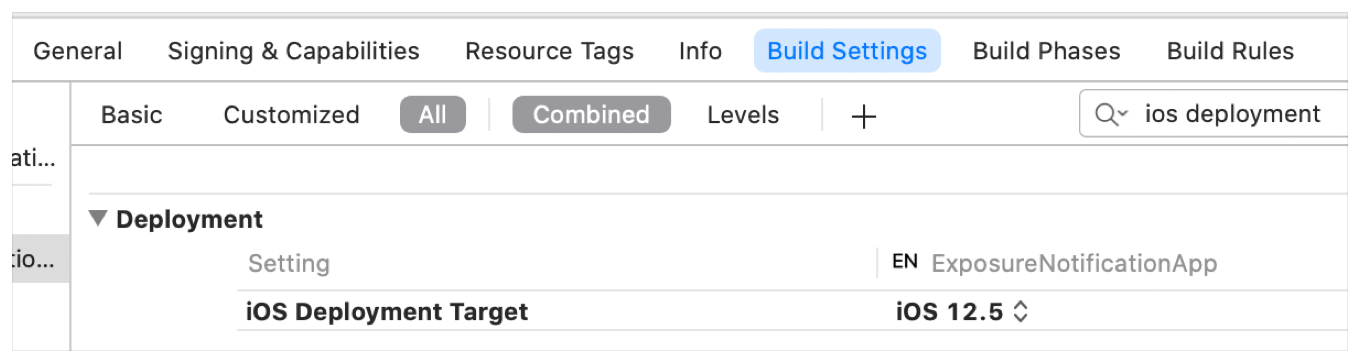1360x363 pixels.
Task: Toggle the All settings filter
Action: click(433, 115)
